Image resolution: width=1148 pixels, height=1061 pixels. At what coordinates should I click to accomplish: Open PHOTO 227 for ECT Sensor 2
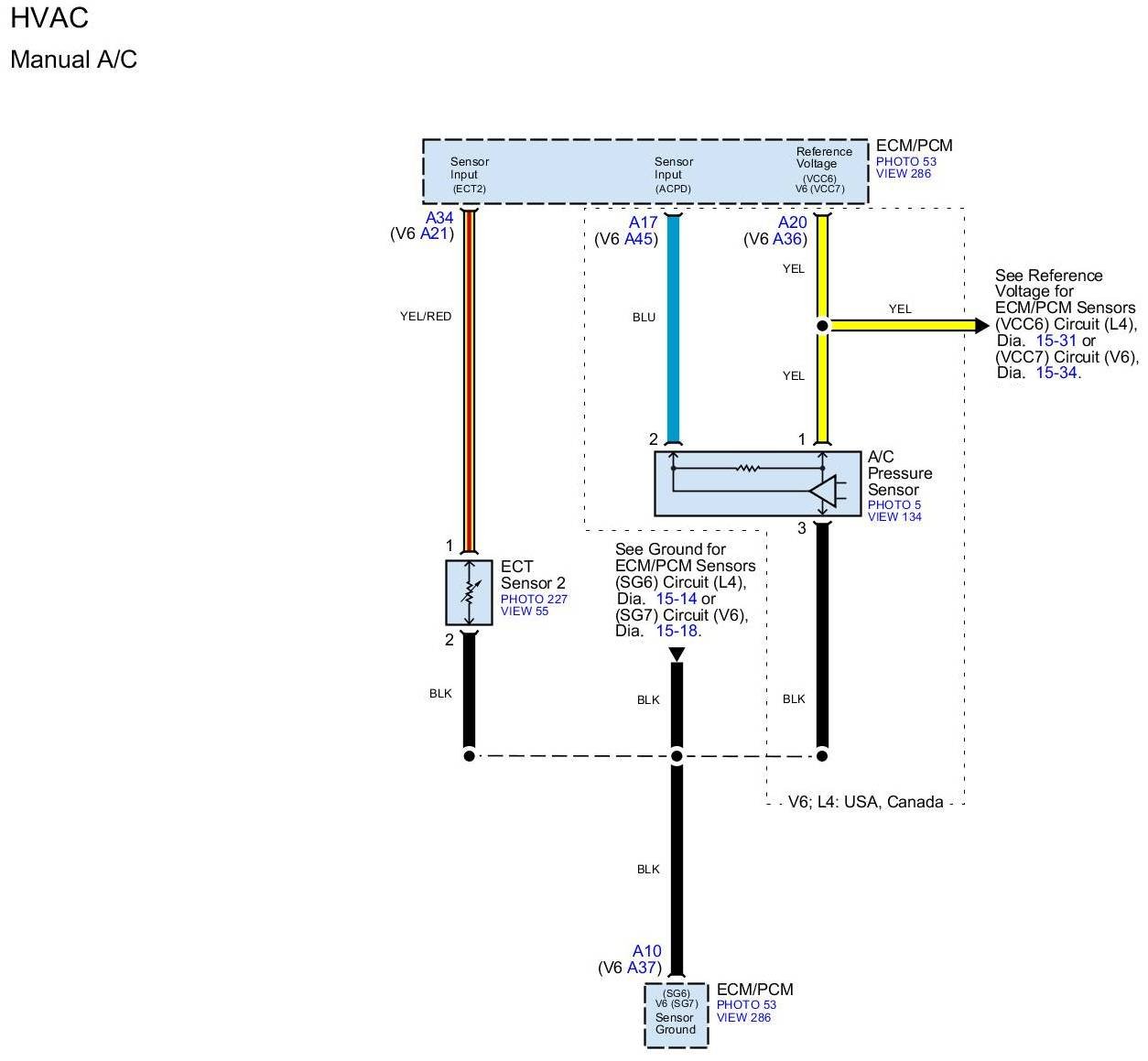(534, 599)
